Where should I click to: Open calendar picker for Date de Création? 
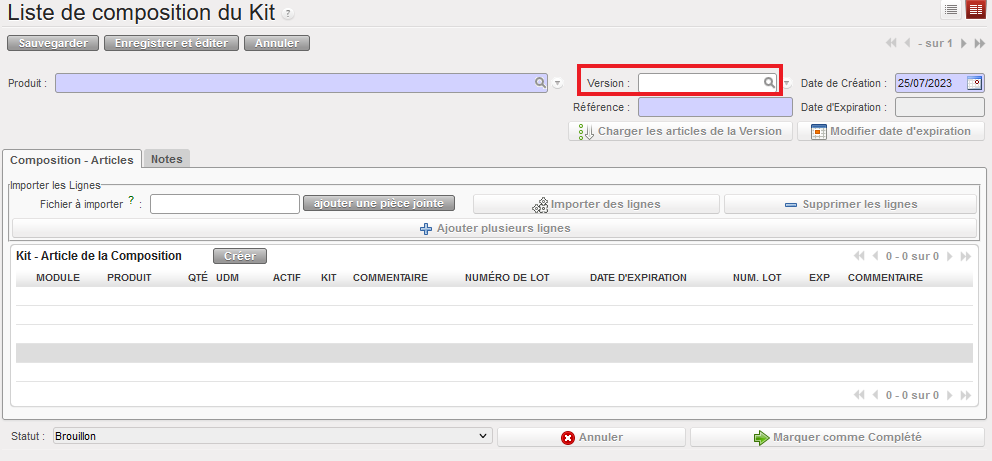click(x=975, y=83)
